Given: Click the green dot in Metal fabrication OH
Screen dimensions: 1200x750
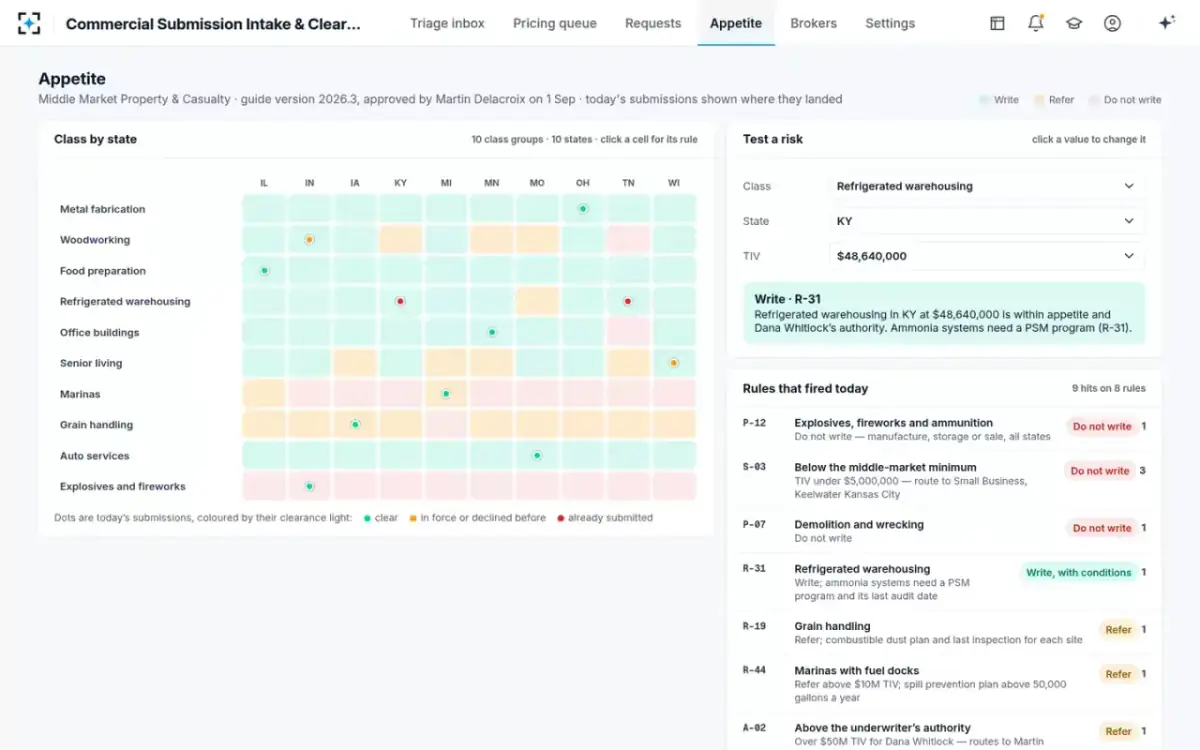Looking at the screenshot, I should point(583,209).
